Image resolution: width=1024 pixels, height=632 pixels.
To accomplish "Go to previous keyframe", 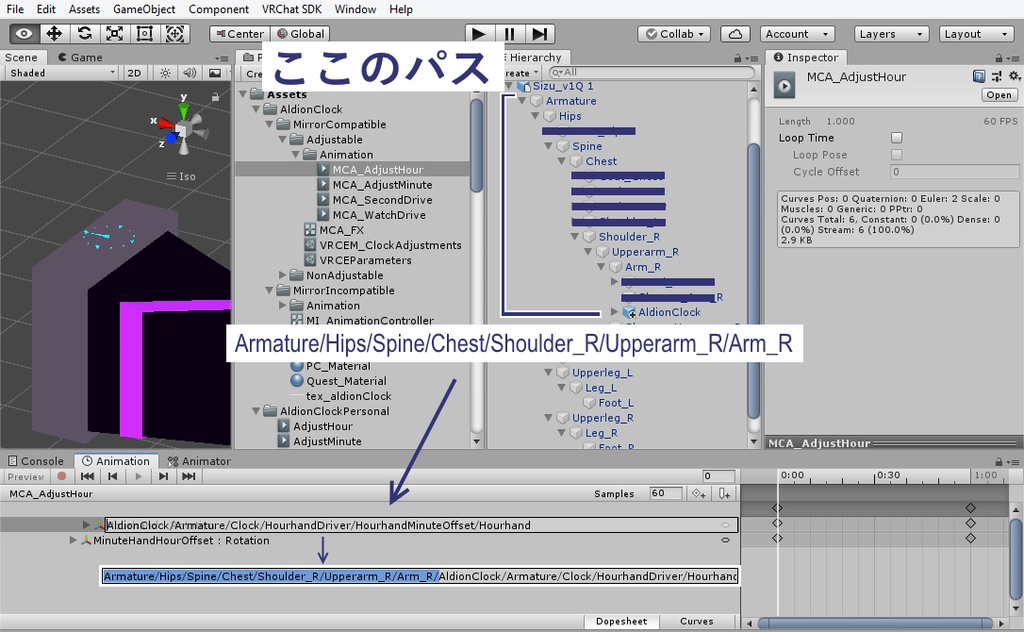I will coord(112,476).
